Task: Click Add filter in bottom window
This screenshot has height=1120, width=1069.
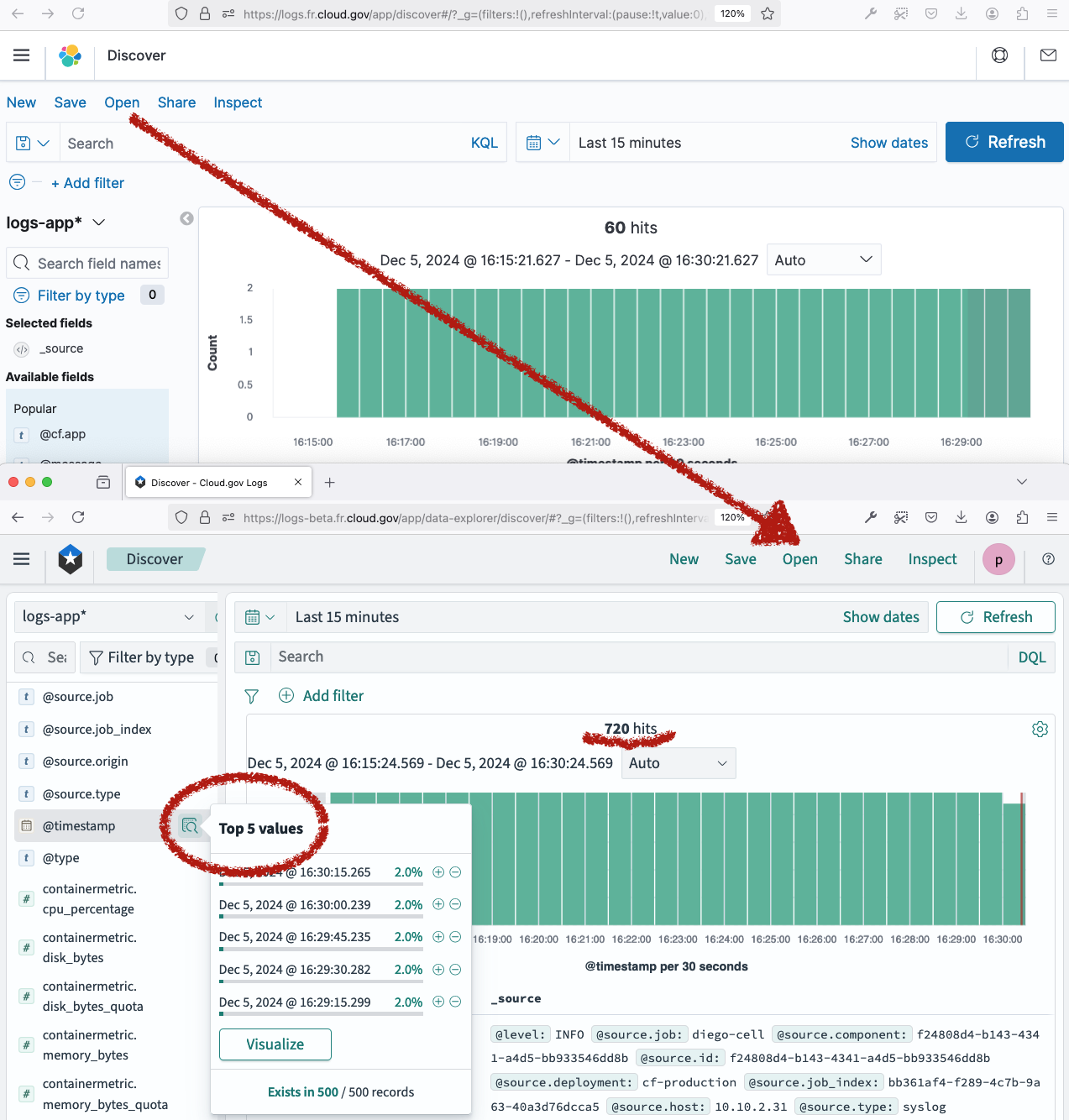Action: tap(322, 696)
